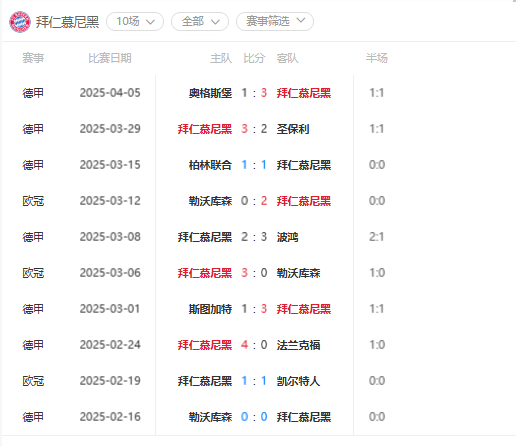The width and height of the screenshot is (516, 447).
Task: Click the 凯尔特人 team name
Action: tap(298, 381)
